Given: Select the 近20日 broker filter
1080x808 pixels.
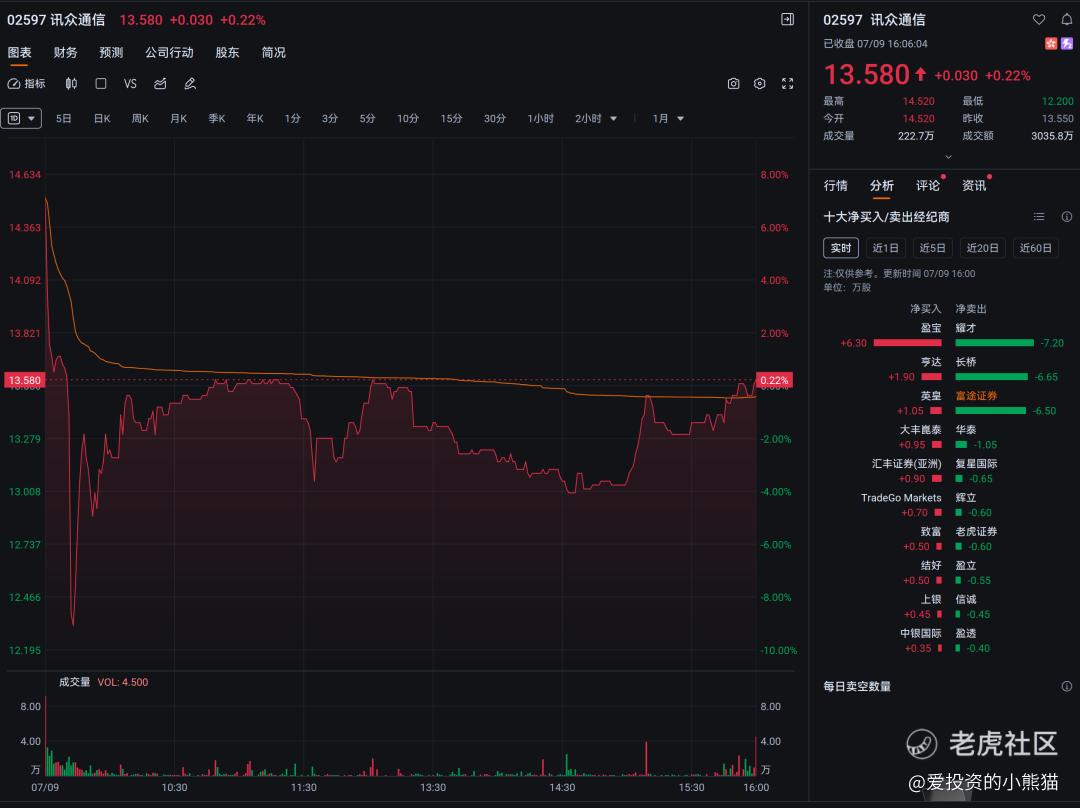Looking at the screenshot, I should point(983,248).
